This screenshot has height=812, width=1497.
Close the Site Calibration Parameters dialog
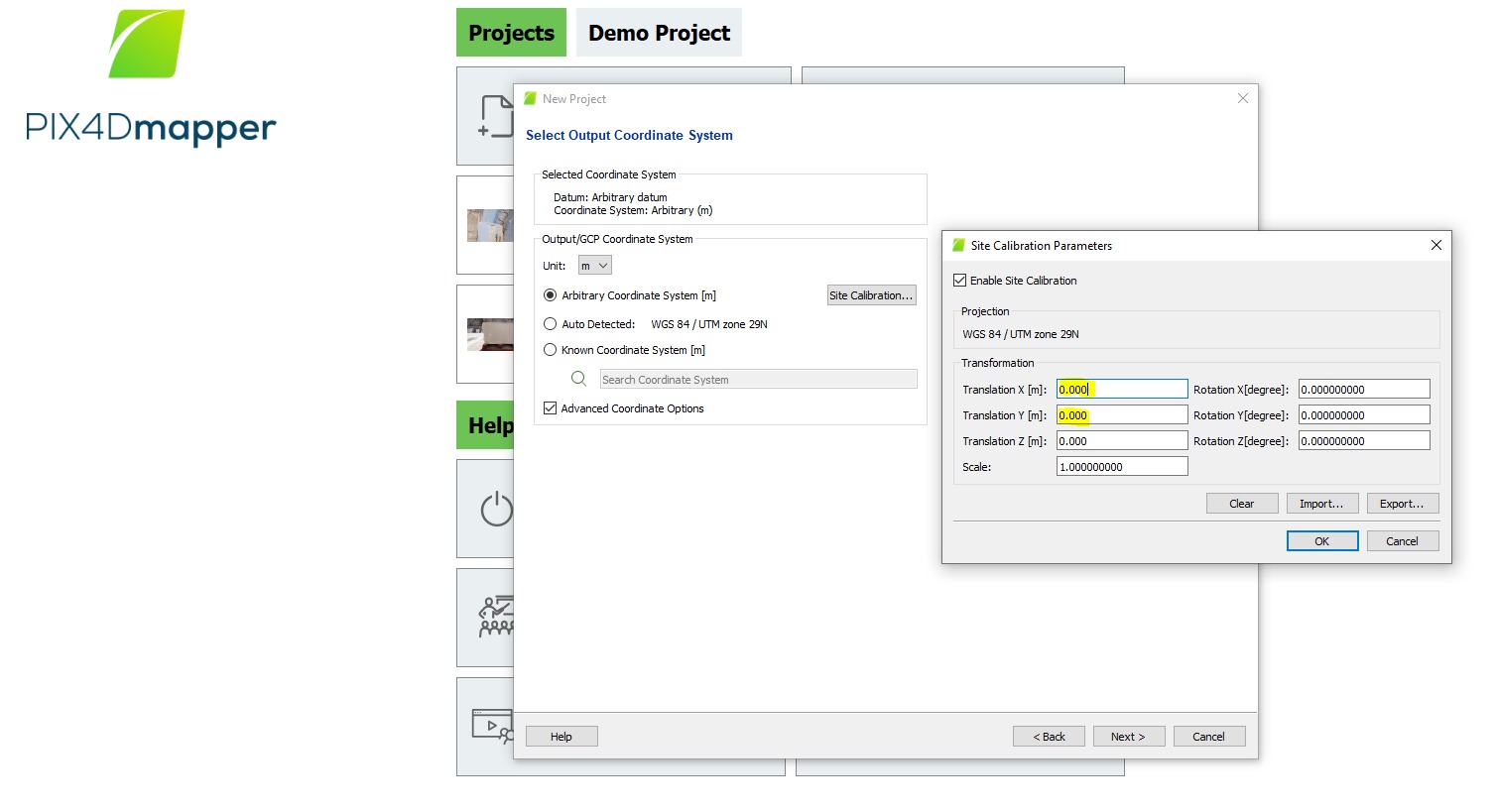click(1435, 245)
